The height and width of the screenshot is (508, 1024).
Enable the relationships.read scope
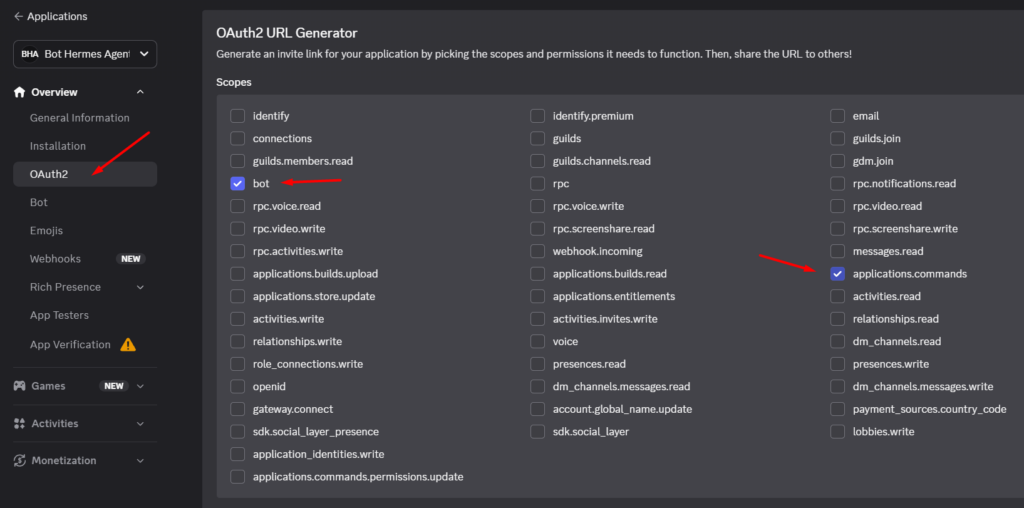[x=837, y=319]
